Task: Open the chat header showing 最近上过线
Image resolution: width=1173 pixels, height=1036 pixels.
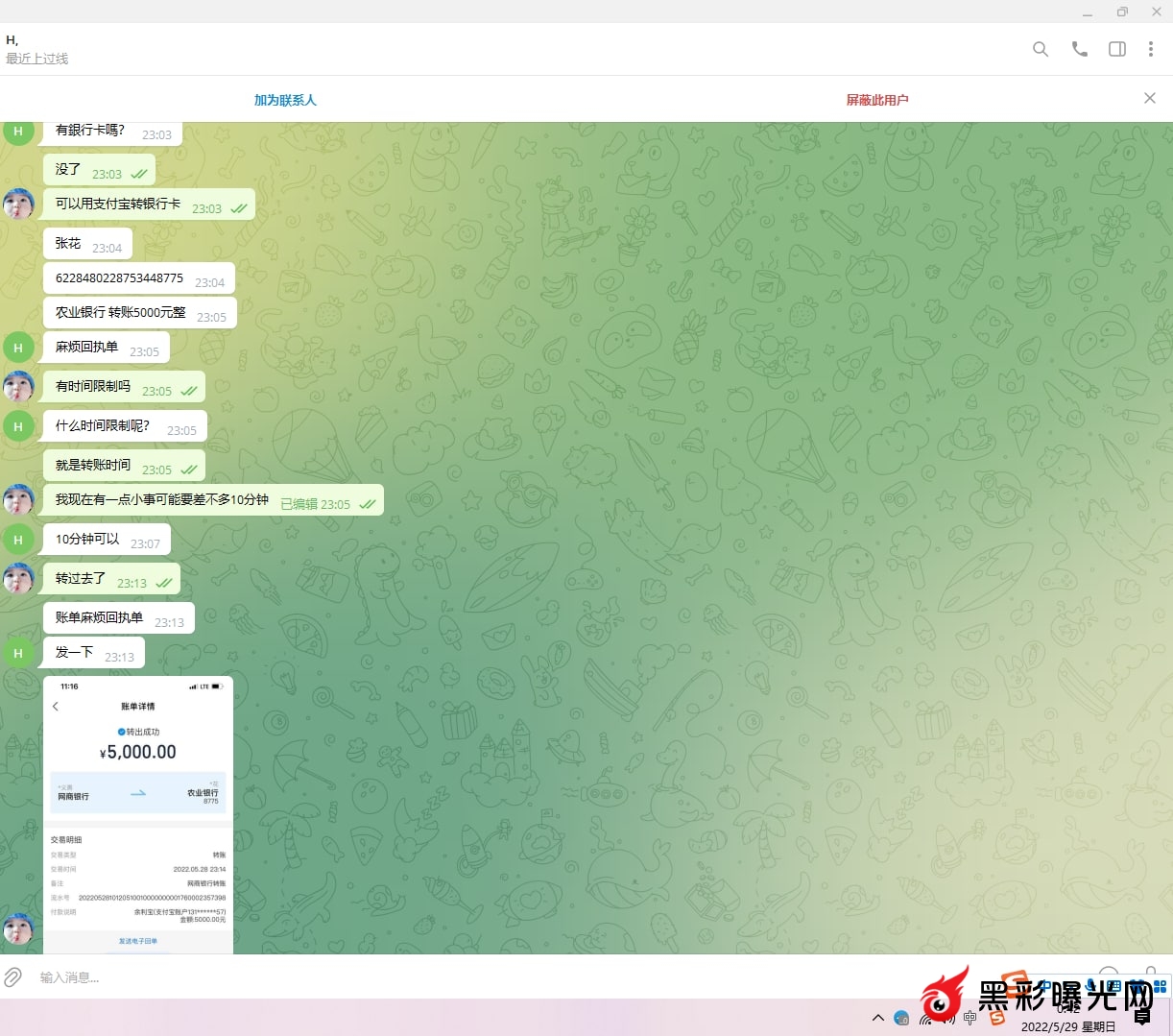Action: (38, 49)
